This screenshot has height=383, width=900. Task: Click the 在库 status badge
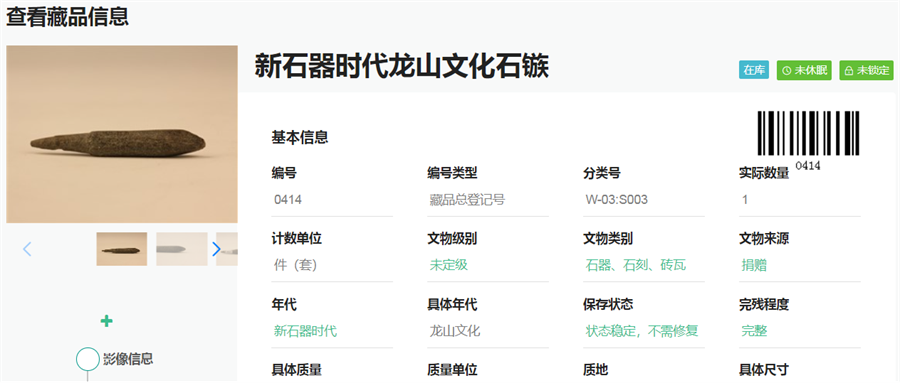(x=754, y=70)
